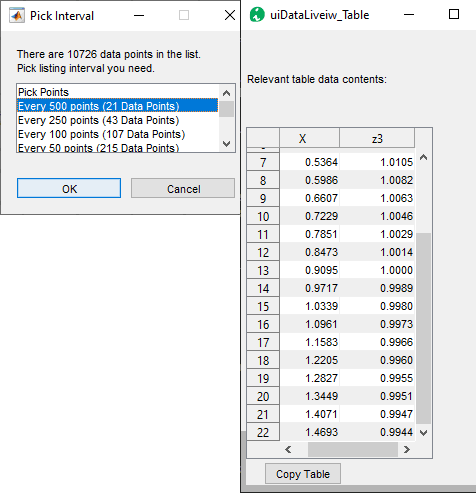Image resolution: width=476 pixels, height=494 pixels.
Task: Click the table vertical scroll-down arrow
Action: (423, 433)
